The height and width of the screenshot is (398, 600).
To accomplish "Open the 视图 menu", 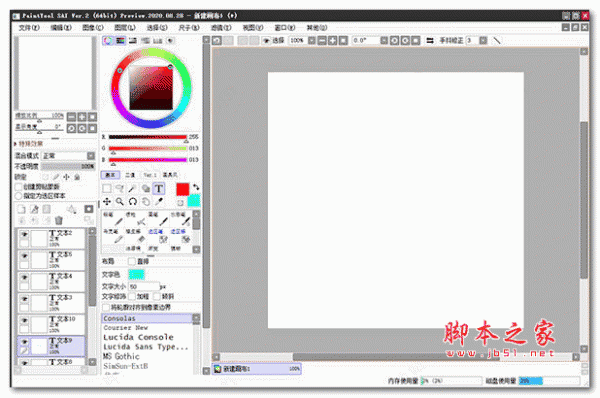I will point(253,28).
